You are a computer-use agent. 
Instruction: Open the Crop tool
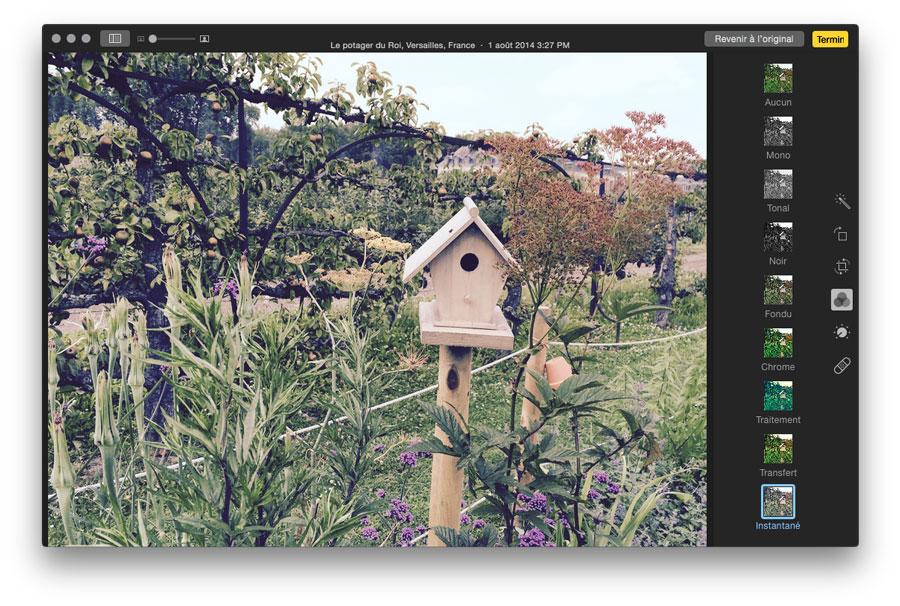coord(841,267)
